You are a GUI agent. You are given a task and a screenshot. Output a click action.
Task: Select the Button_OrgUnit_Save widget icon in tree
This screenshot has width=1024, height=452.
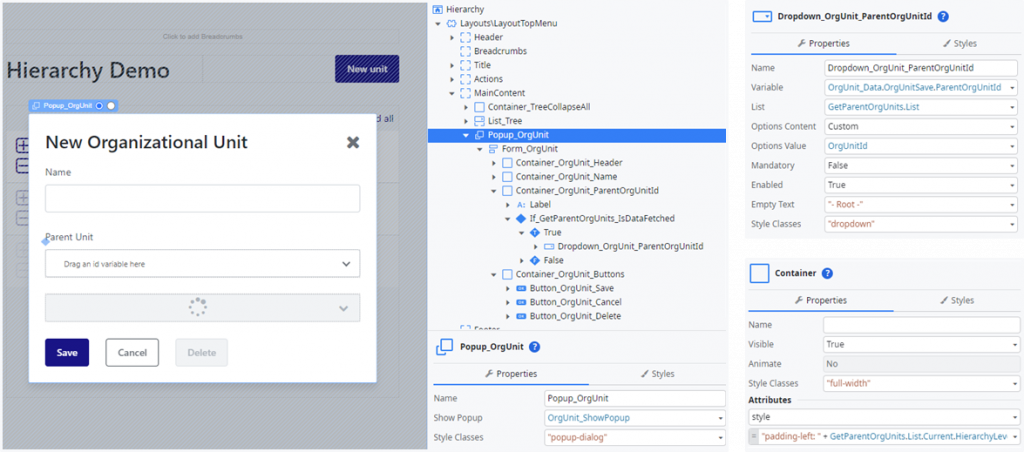click(519, 288)
